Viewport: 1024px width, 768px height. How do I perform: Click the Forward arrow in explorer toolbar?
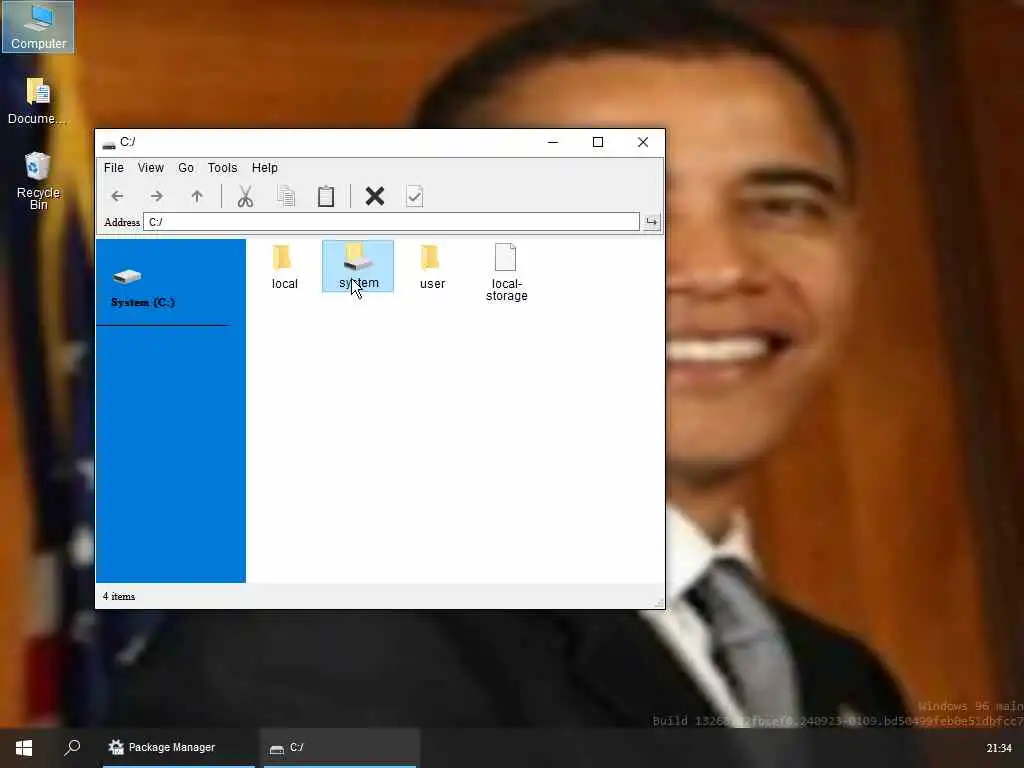coord(157,196)
